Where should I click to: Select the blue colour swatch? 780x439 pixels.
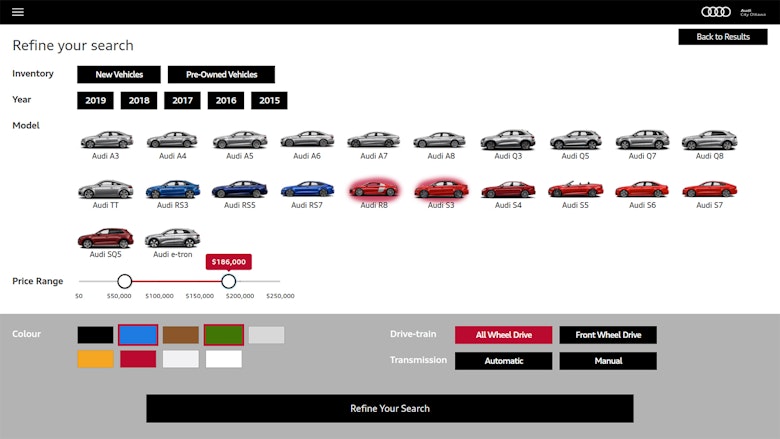coord(138,335)
